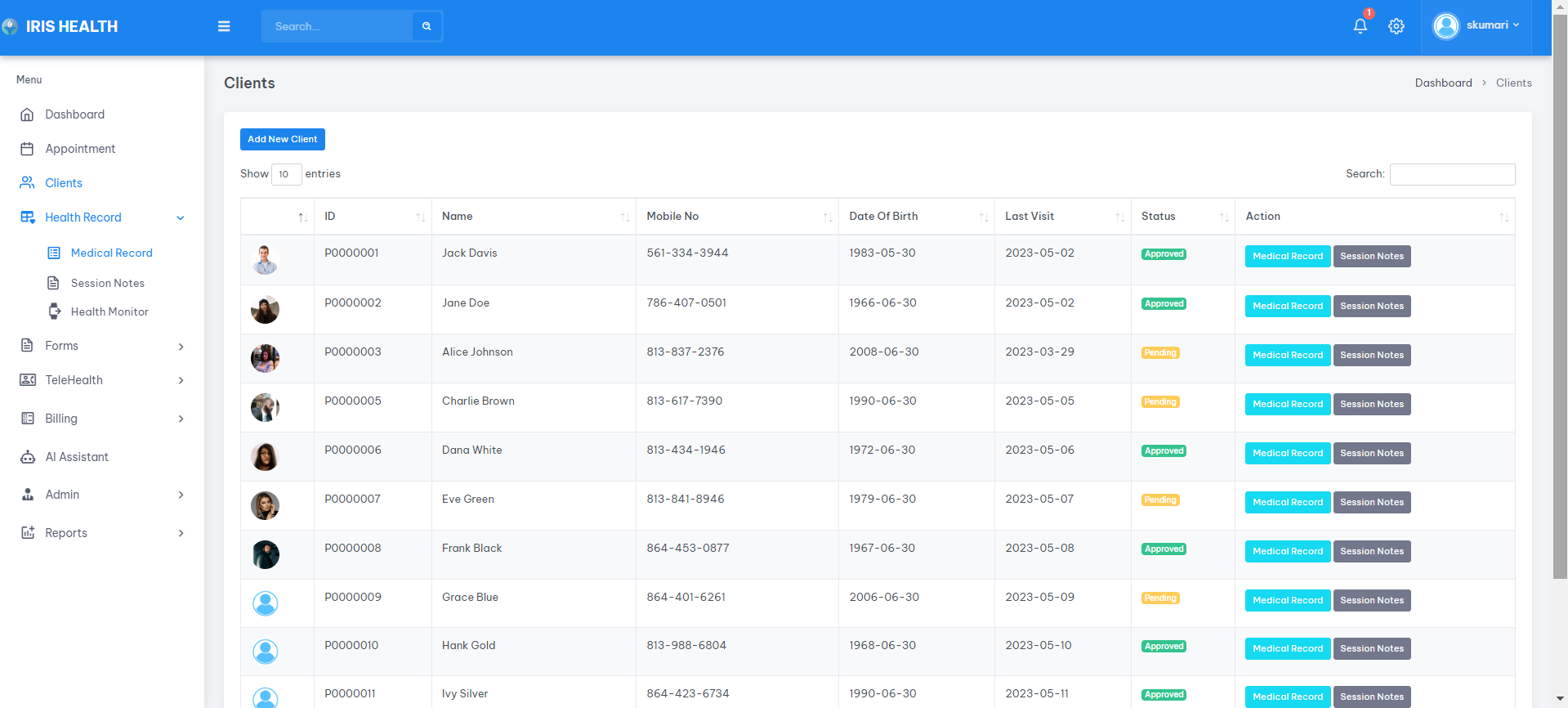Click Grace Blue's placeholder avatar
The width and height of the screenshot is (1568, 708).
point(265,603)
